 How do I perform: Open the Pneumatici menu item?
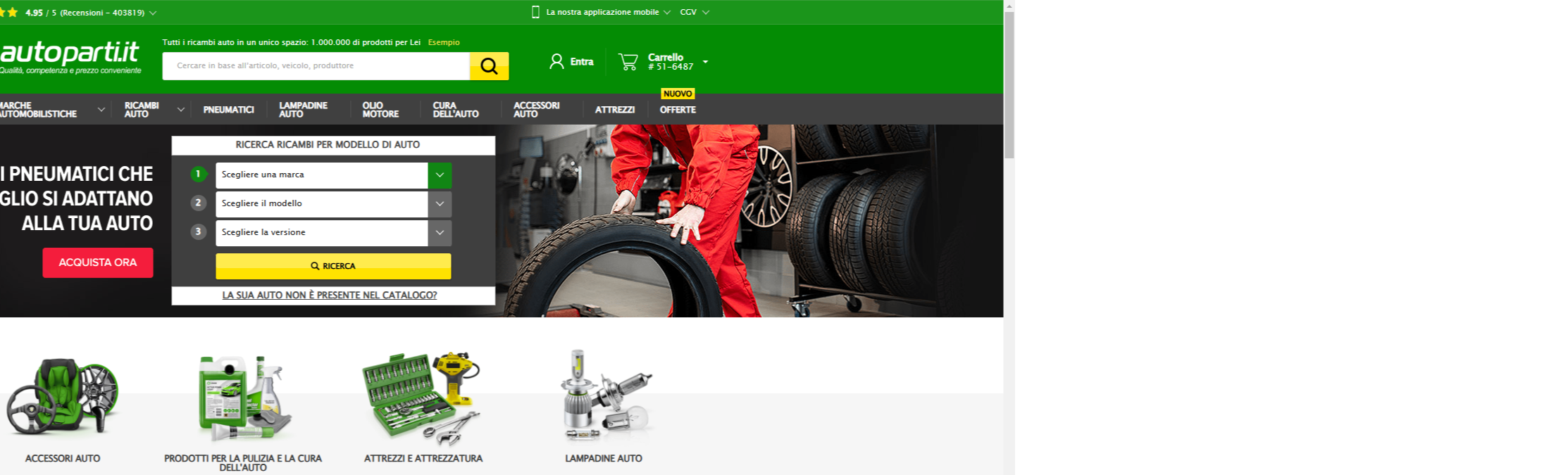tap(228, 110)
